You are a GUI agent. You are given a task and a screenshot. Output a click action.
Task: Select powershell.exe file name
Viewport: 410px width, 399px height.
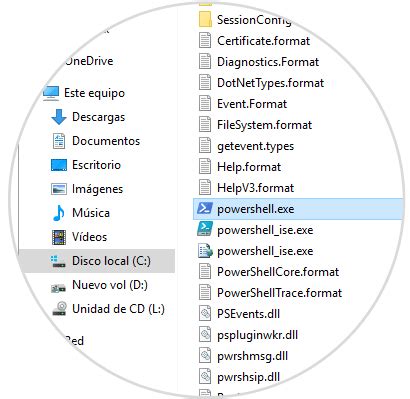(x=255, y=209)
